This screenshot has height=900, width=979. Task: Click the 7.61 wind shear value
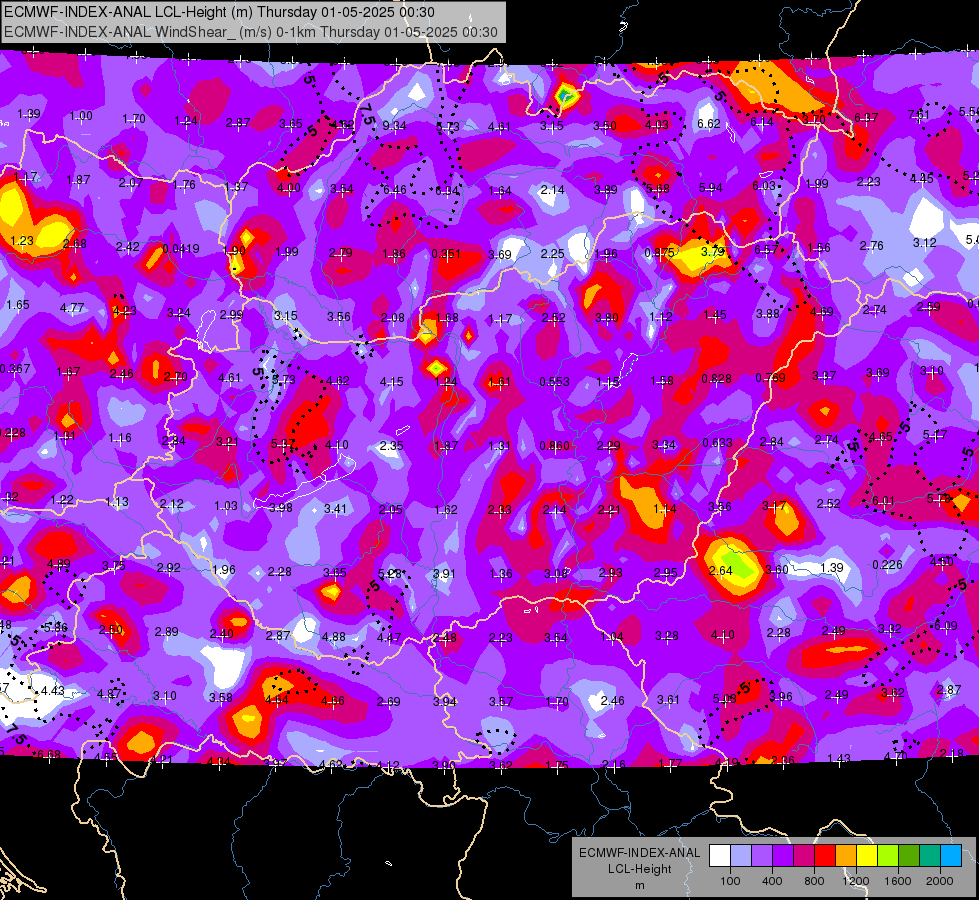(918, 114)
